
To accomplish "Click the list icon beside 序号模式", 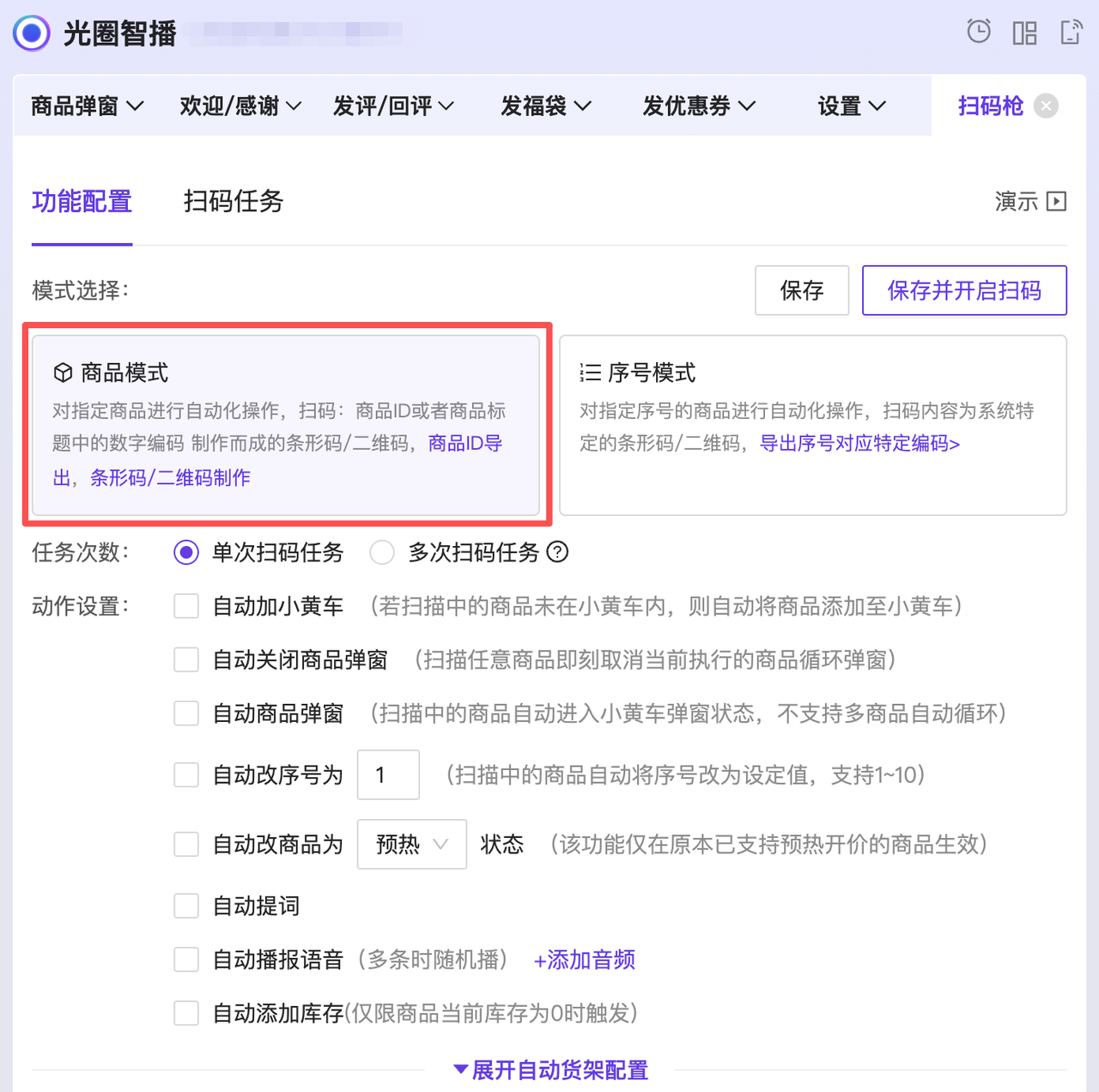I will 589,373.
